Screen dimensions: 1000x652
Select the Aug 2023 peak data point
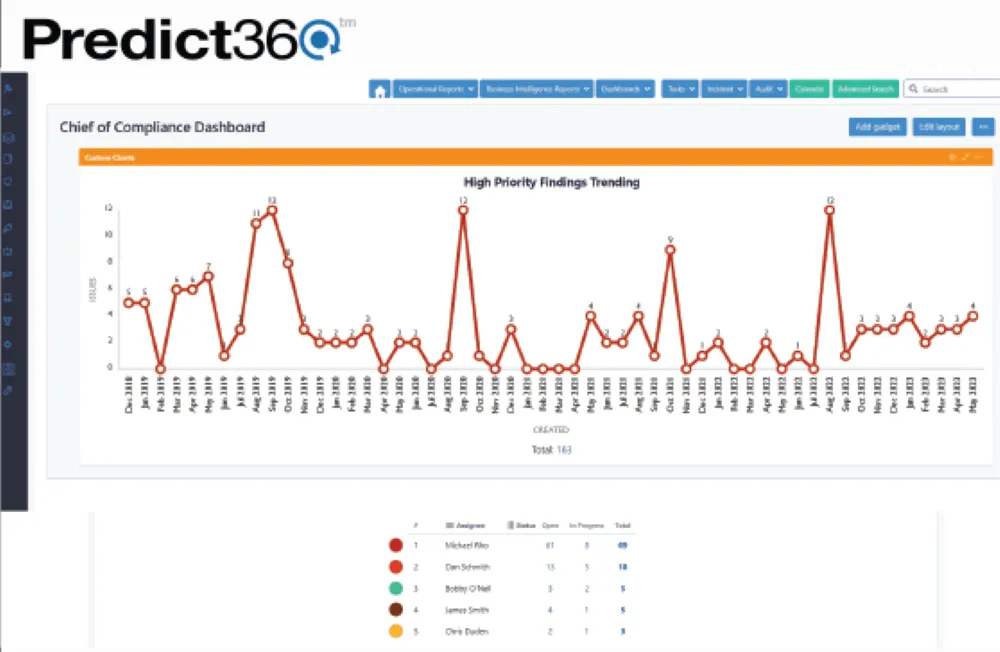pos(830,210)
